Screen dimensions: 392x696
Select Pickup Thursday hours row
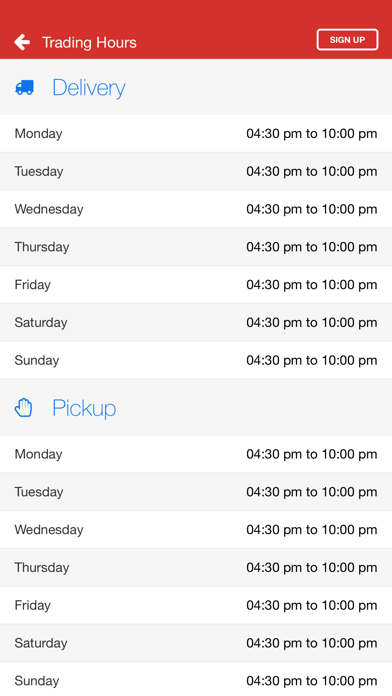196,567
